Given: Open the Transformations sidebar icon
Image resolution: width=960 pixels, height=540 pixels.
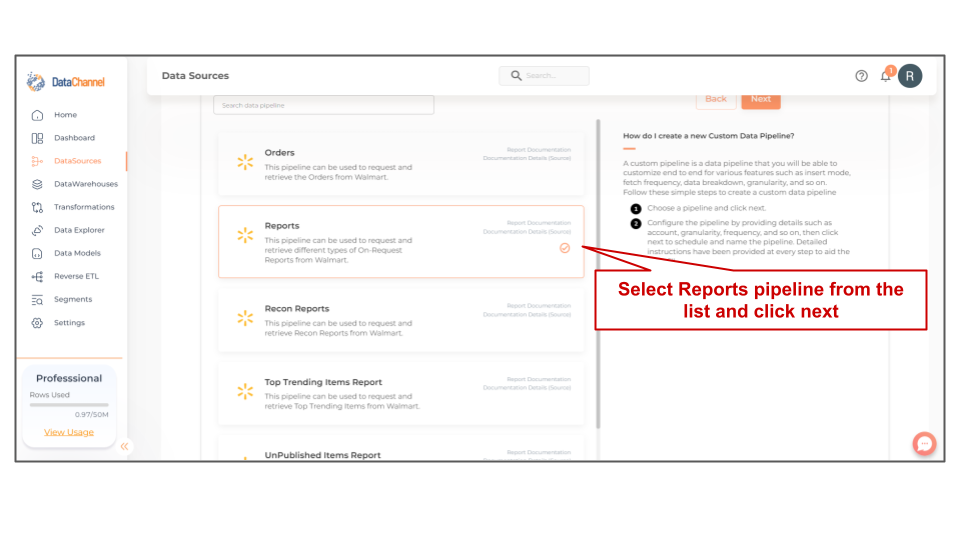Looking at the screenshot, I should pos(37,208).
